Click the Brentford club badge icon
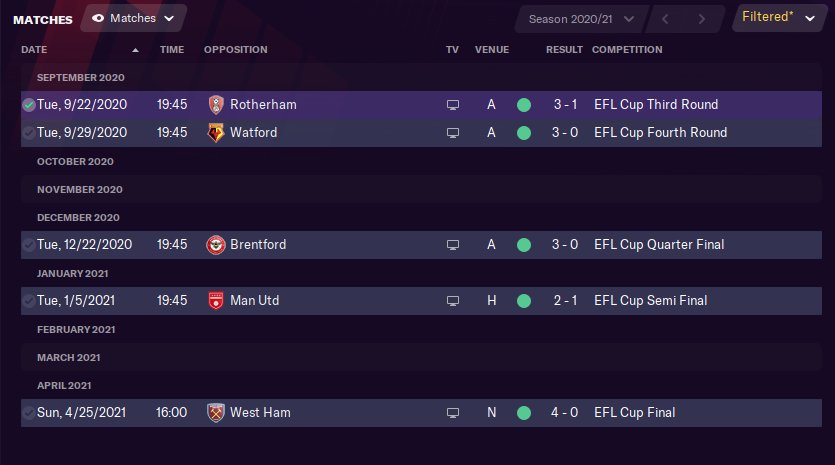 pyautogui.click(x=216, y=245)
